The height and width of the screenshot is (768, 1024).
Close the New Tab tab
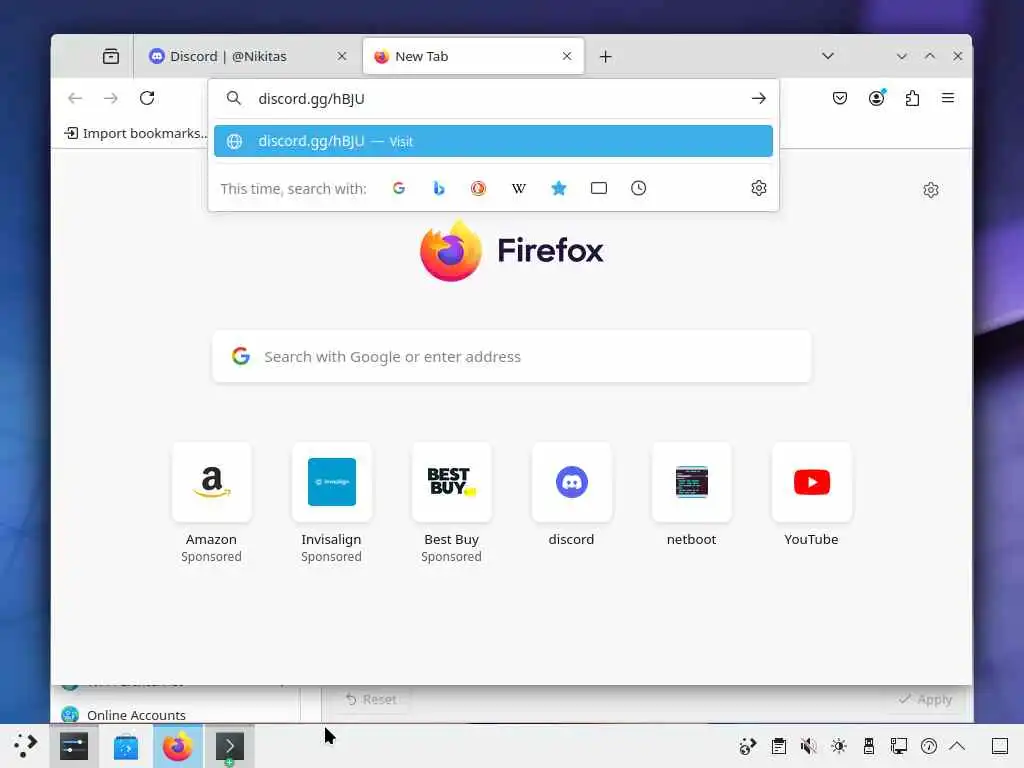tap(567, 56)
